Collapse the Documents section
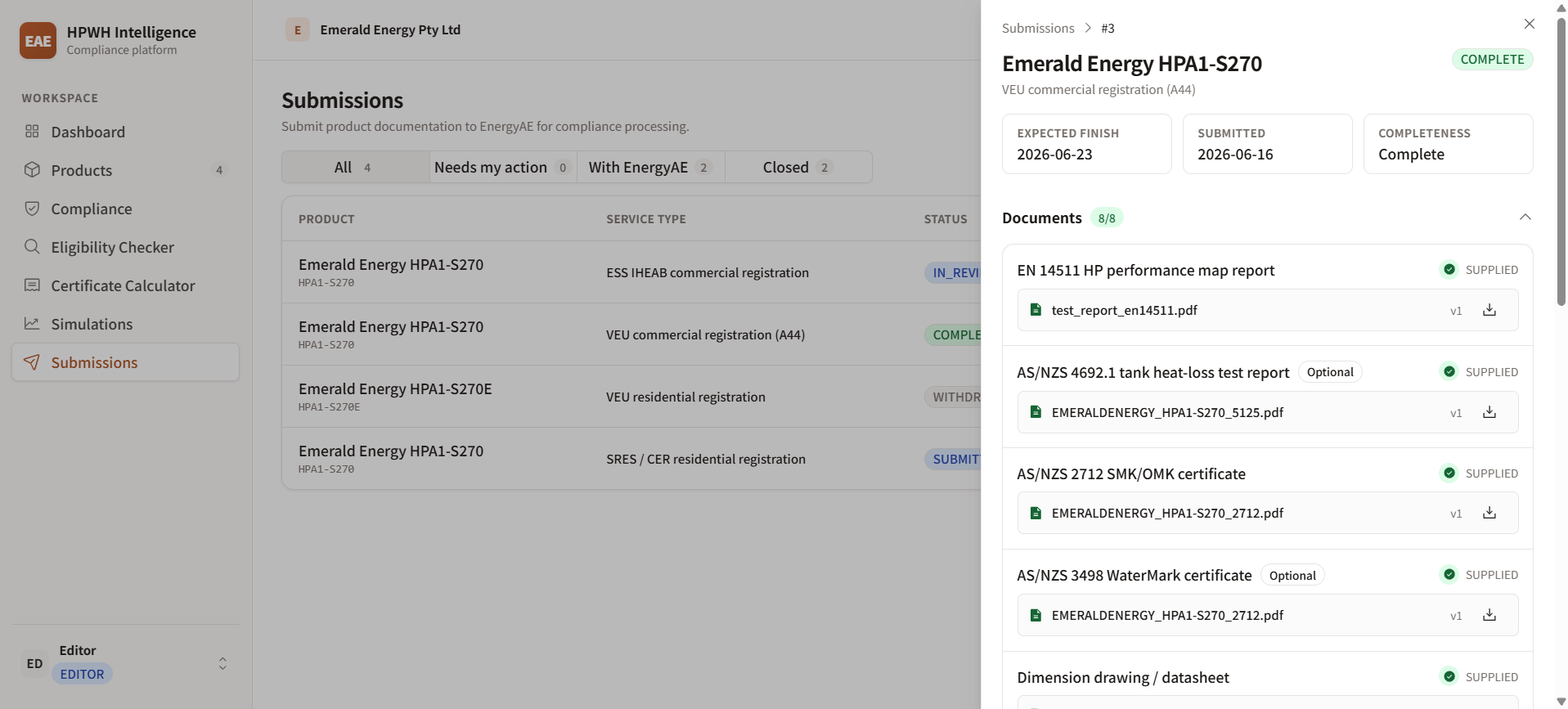 coord(1525,218)
